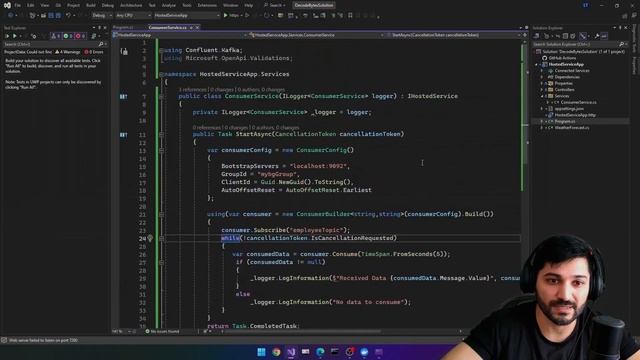Collapse the Services folder
640x360 pixels.
(542, 96)
